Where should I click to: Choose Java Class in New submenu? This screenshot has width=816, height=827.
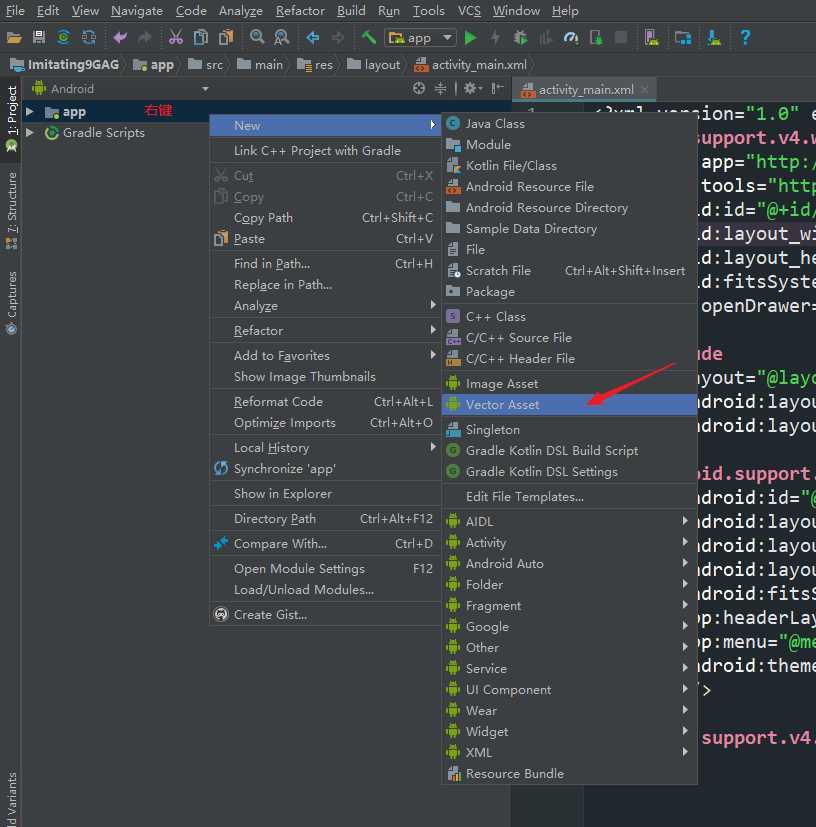pyautogui.click(x=569, y=123)
